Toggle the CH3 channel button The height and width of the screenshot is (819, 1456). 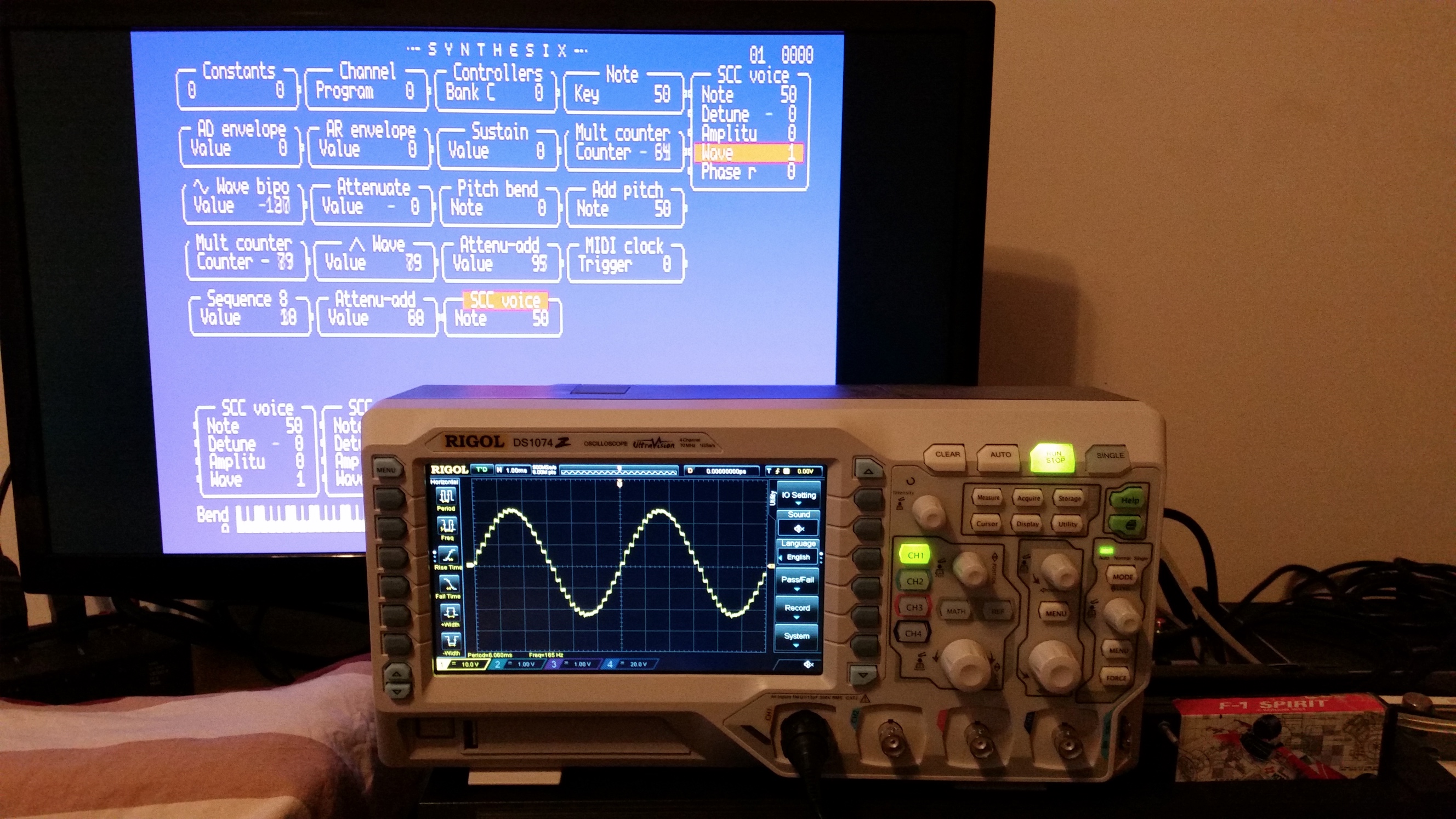[913, 607]
